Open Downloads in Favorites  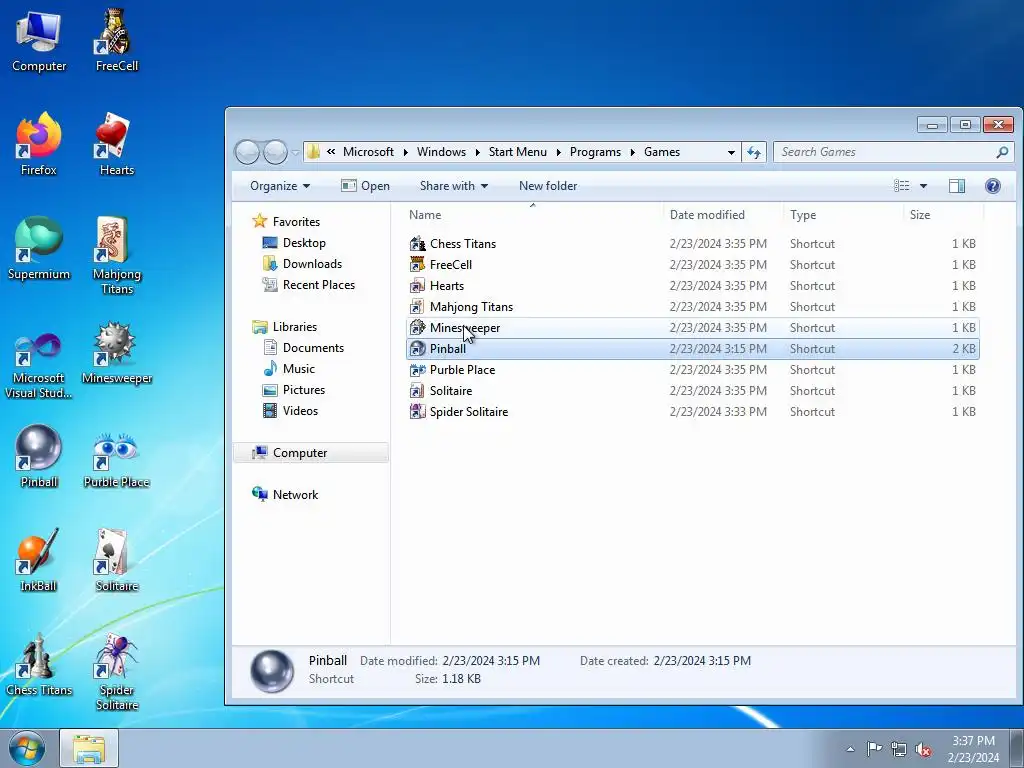(302, 264)
